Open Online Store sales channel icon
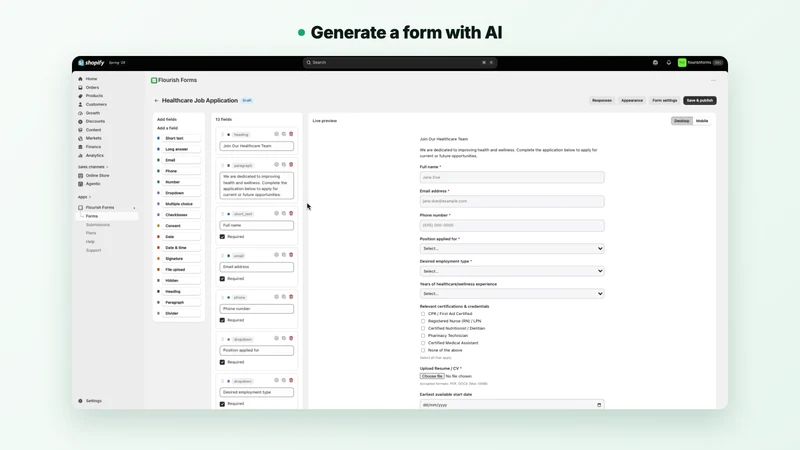 [x=80, y=176]
